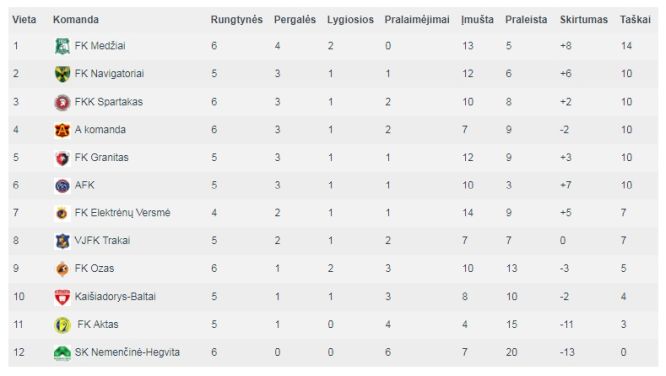This screenshot has height=376, width=666.
Task: Click the Rungtynės column header
Action: (237, 20)
